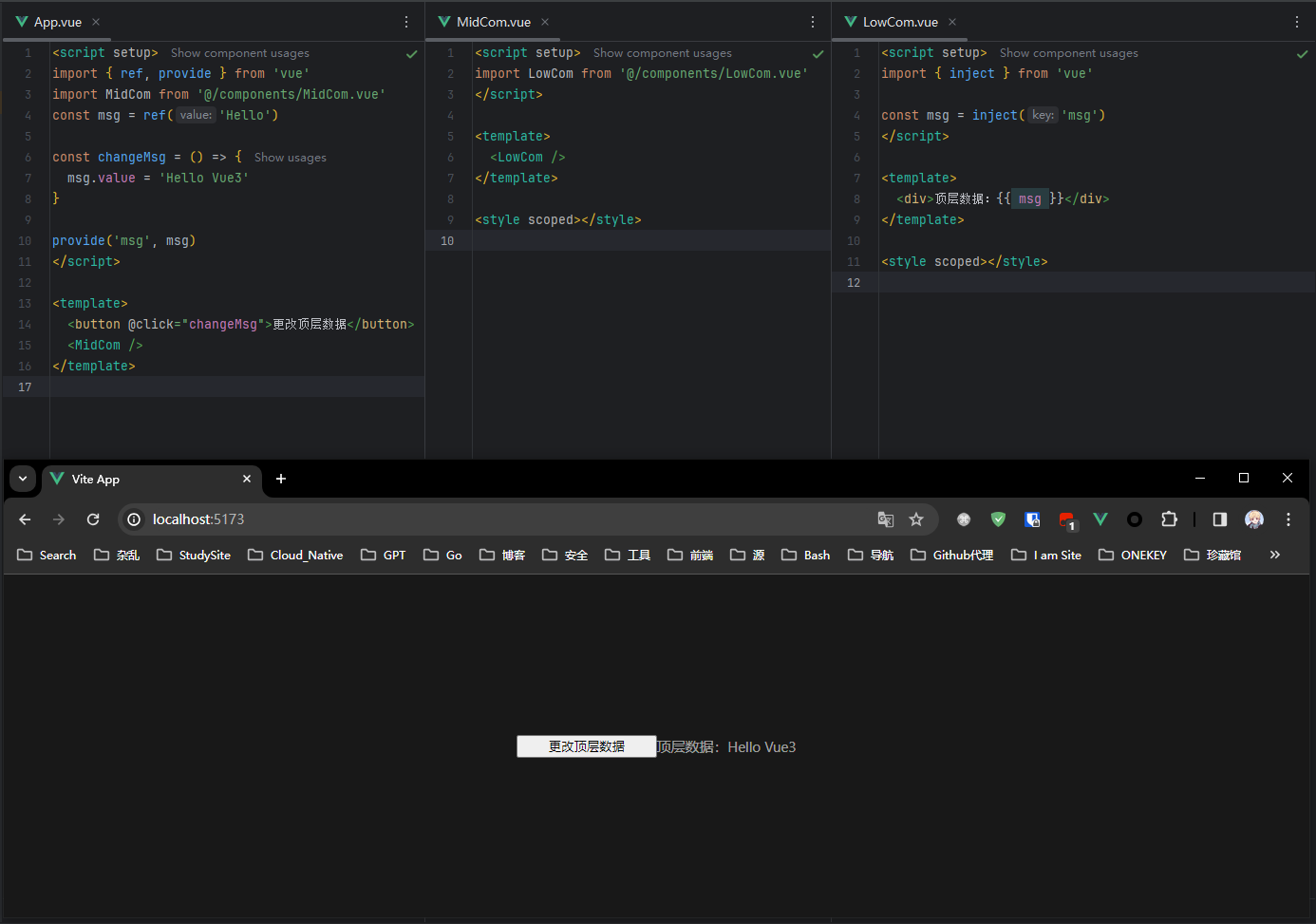Screen dimensions: 1316x924
Task: Click the green shield extension icon
Action: point(998,519)
